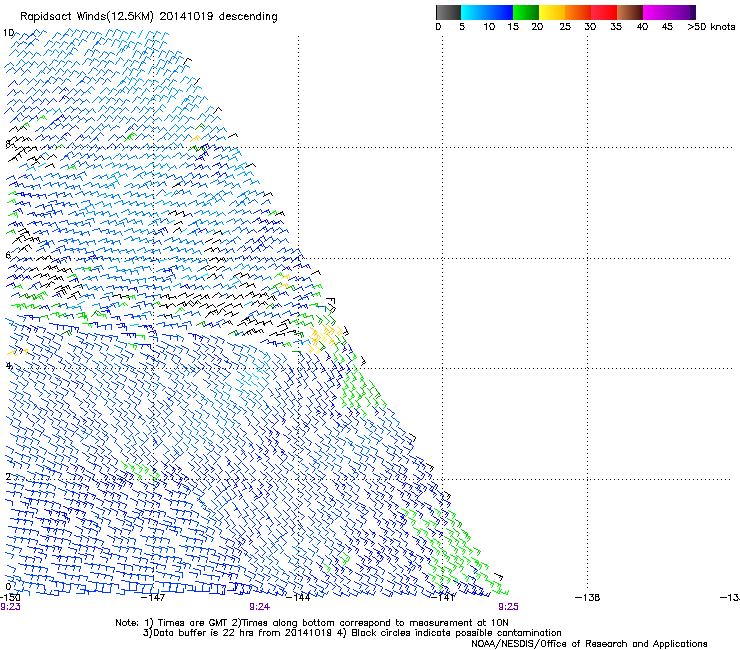Image resolution: width=740 pixels, height=650 pixels.
Task: Click the '-138' longitude axis label
Action: 588,598
